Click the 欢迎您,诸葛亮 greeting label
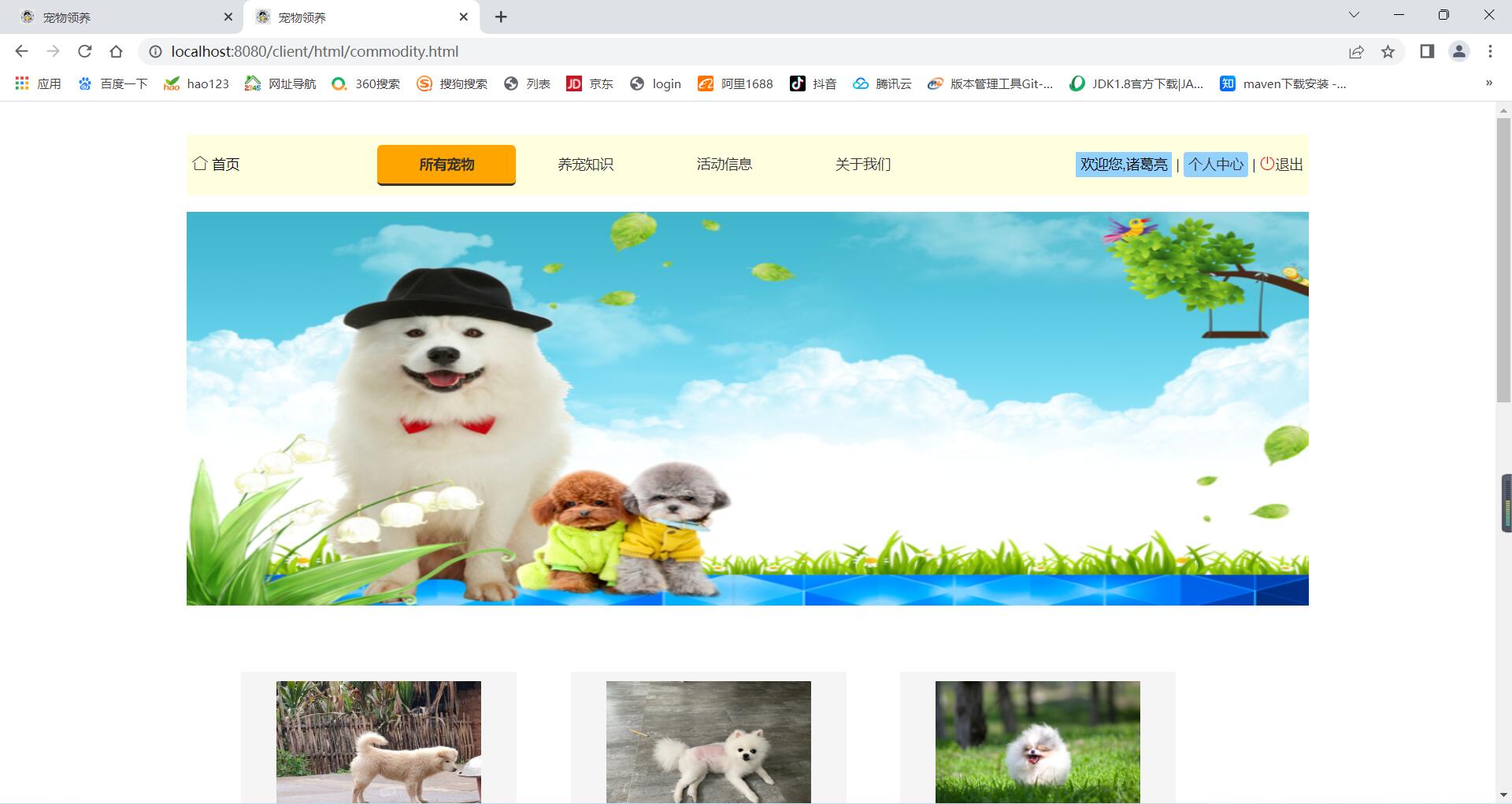This screenshot has height=804, width=1512. click(x=1124, y=165)
